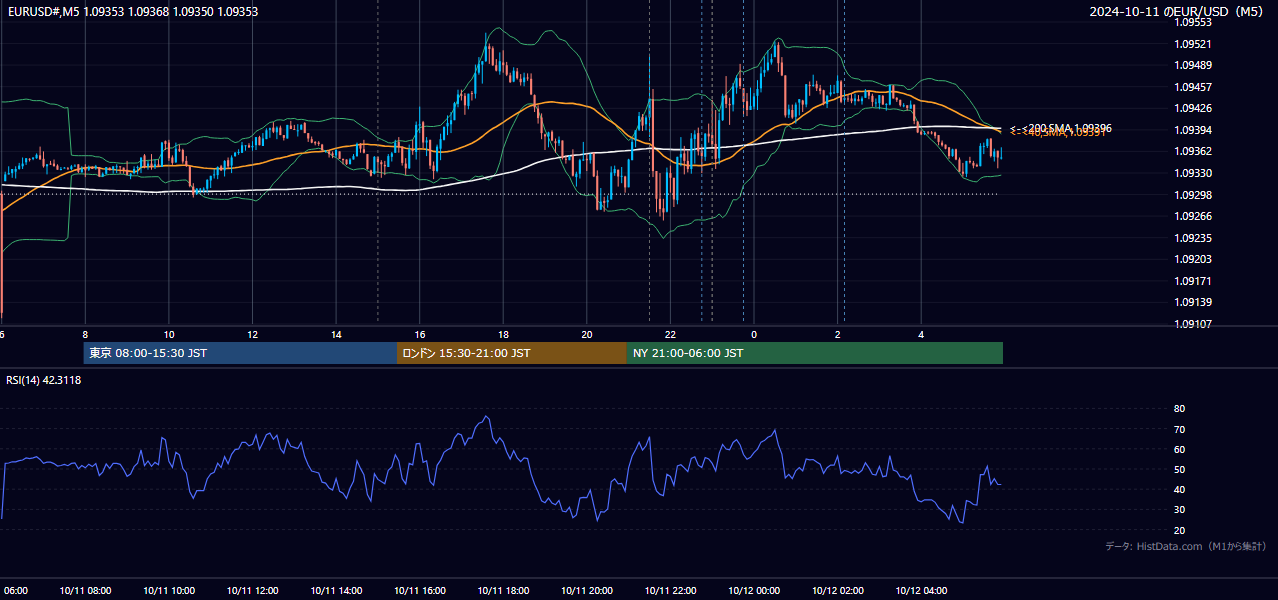This screenshot has width=1278, height=600.
Task: Click hour label 18 under price chart
Action: 503,334
